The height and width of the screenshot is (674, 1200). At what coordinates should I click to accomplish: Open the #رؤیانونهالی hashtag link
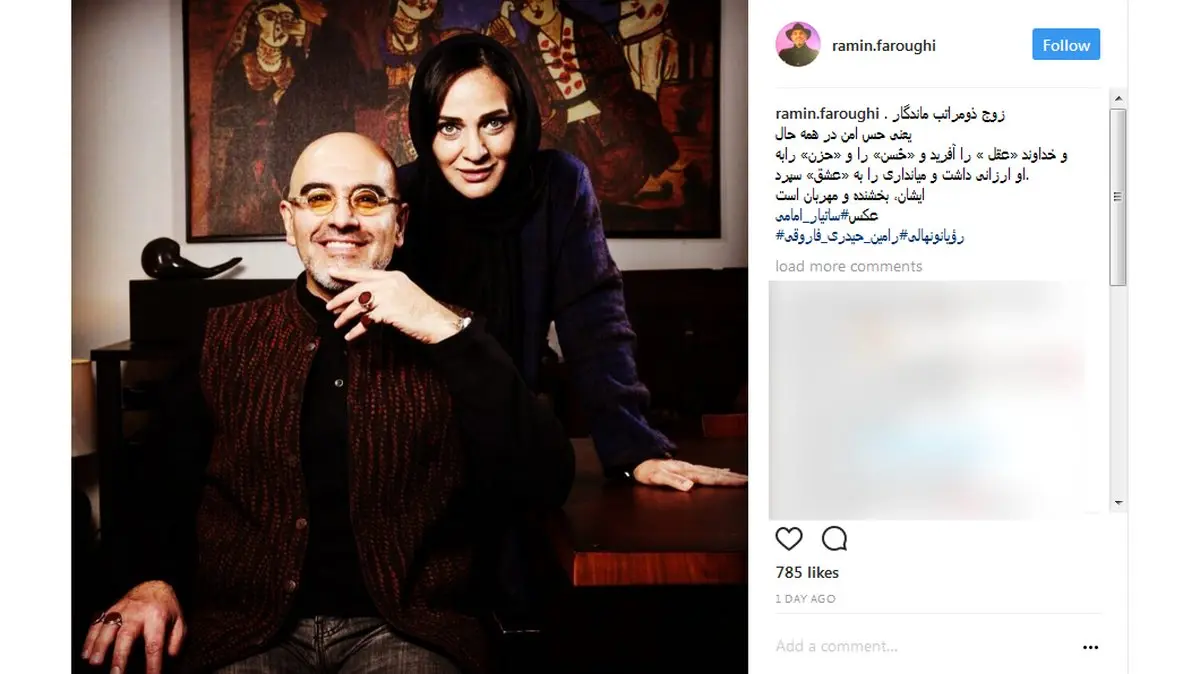tap(932, 236)
